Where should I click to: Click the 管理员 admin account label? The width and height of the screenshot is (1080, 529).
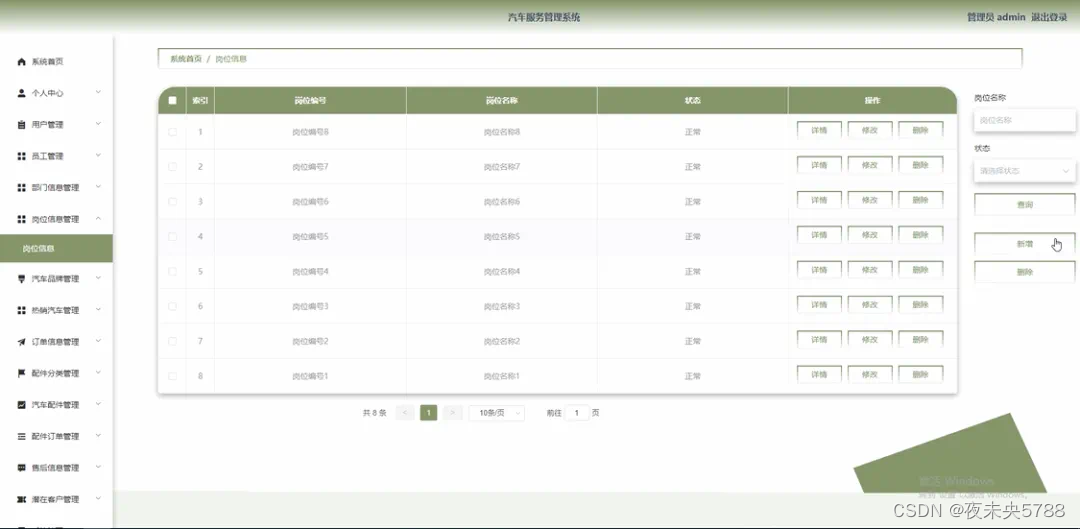pos(997,17)
